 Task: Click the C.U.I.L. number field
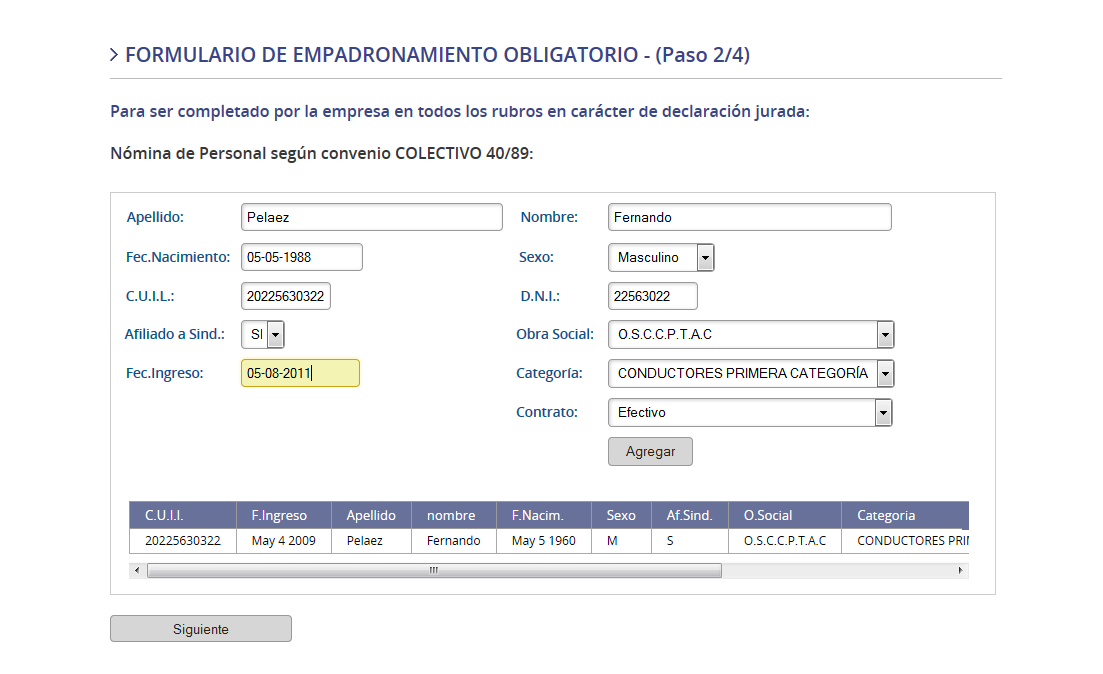click(286, 296)
